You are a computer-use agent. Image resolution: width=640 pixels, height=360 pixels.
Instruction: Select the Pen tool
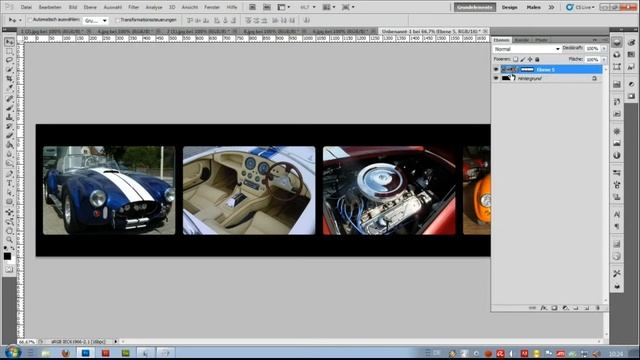9,174
